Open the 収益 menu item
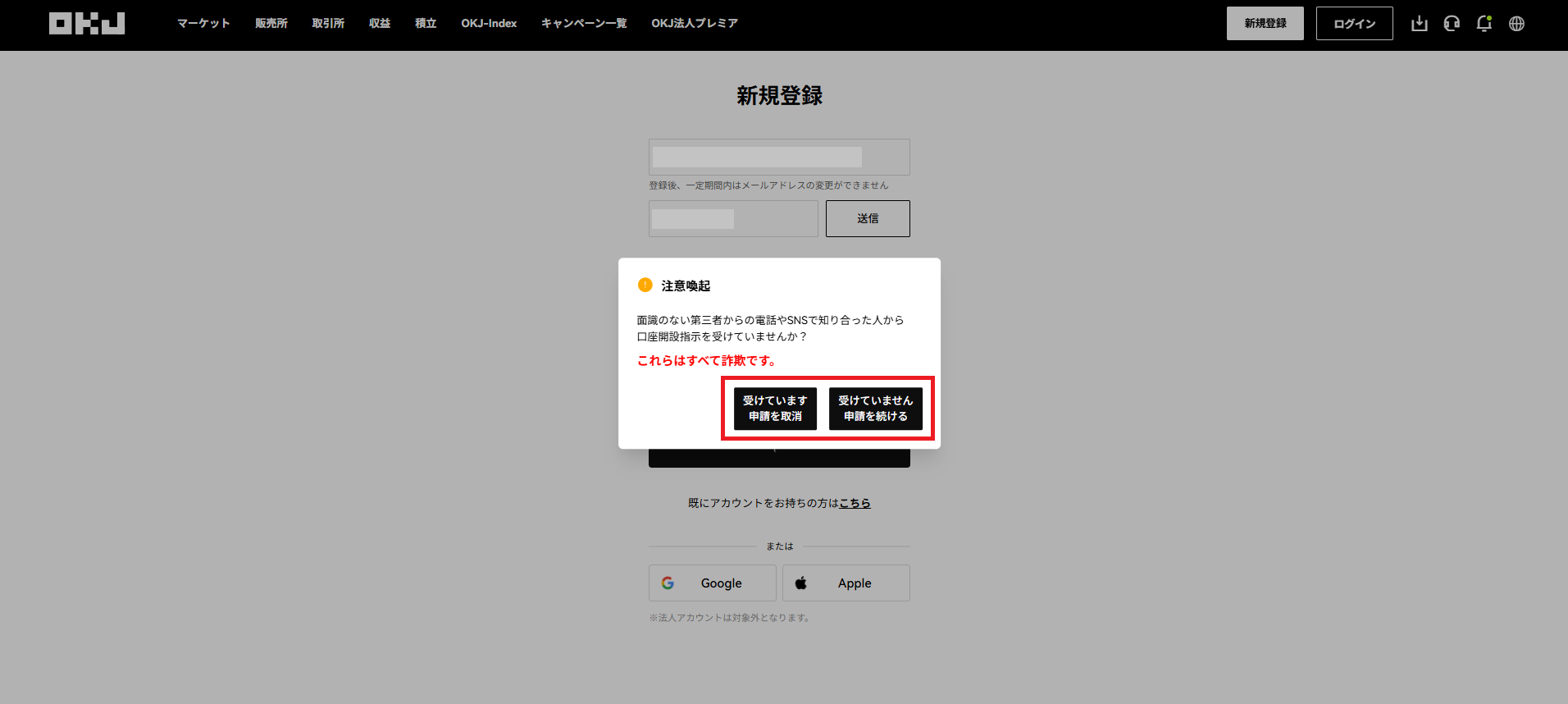 point(380,24)
